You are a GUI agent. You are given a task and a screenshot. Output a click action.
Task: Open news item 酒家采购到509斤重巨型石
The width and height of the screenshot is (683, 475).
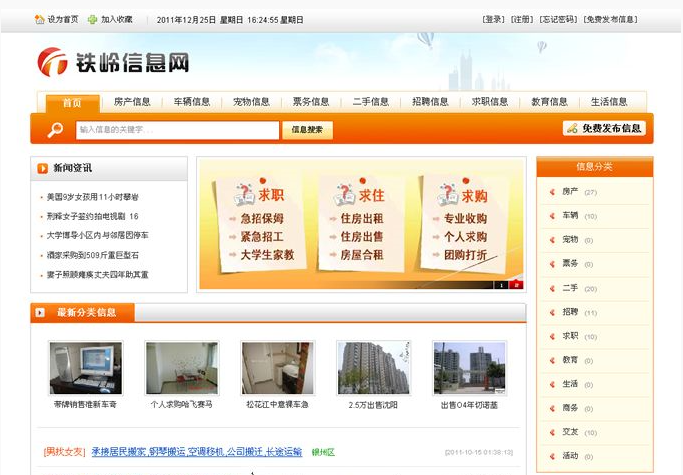click(93, 255)
